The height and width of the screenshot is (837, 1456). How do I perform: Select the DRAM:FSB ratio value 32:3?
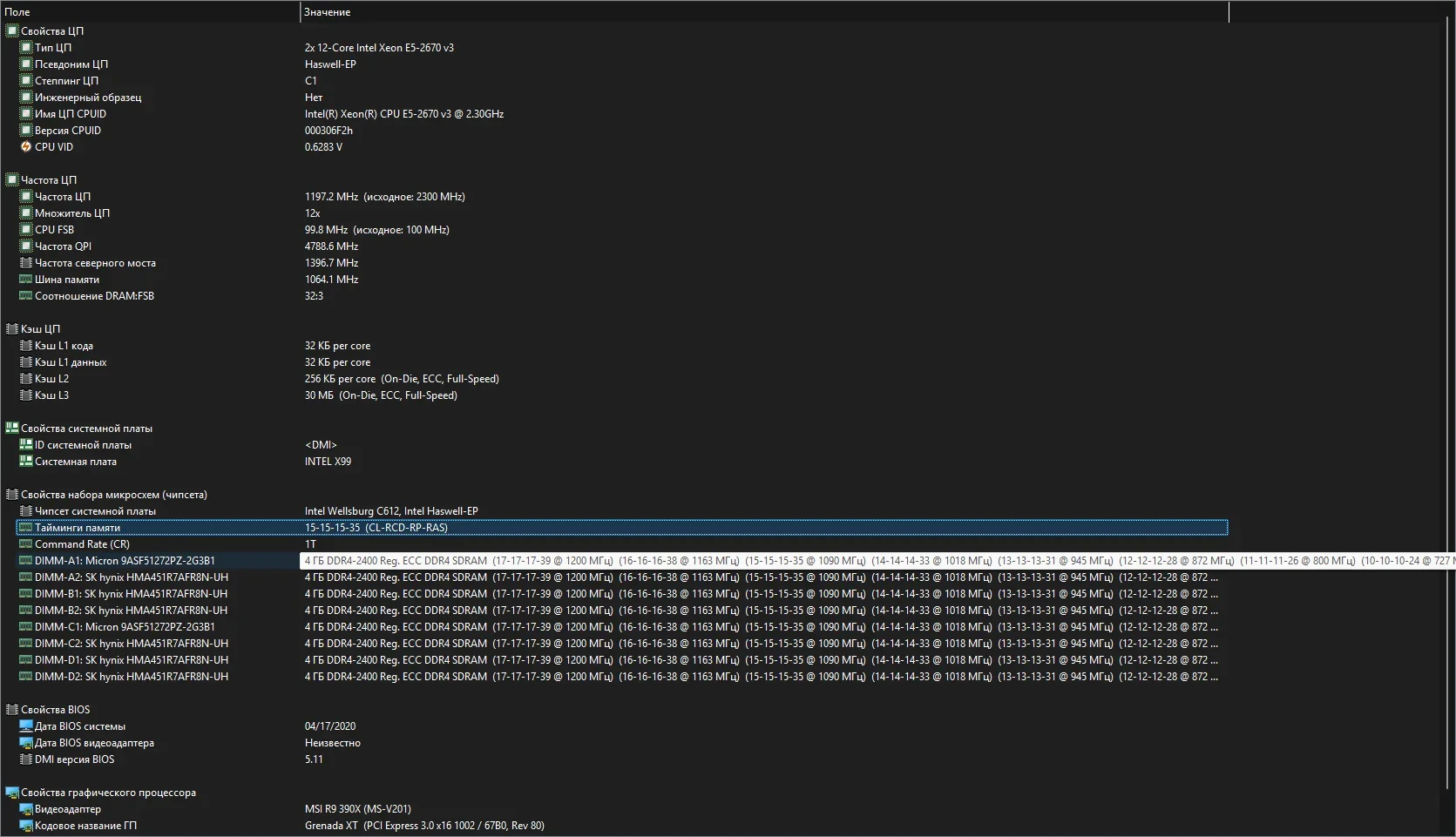pos(314,296)
